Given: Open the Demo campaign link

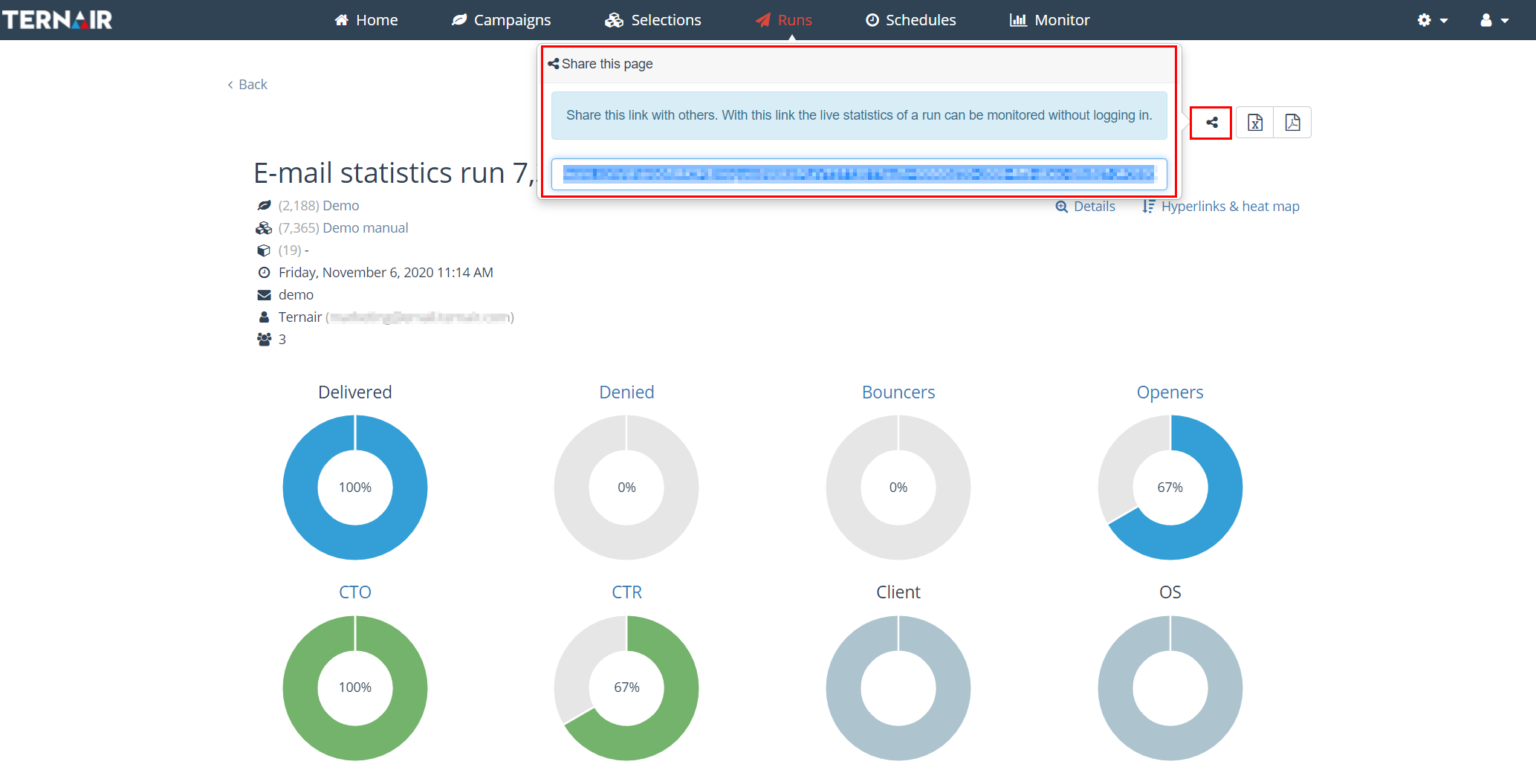Looking at the screenshot, I should point(341,205).
